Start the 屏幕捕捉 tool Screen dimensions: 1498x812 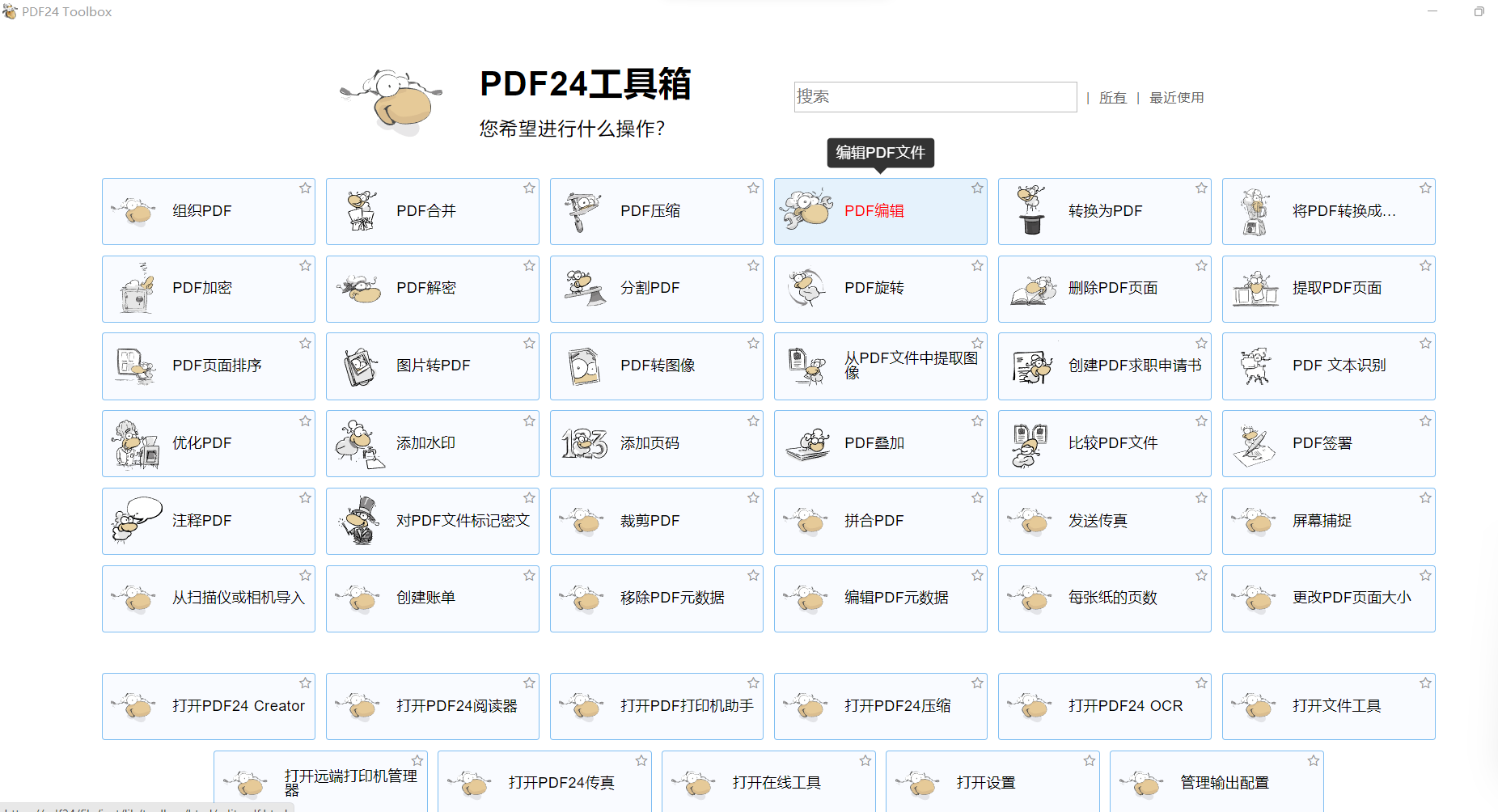tap(1328, 521)
